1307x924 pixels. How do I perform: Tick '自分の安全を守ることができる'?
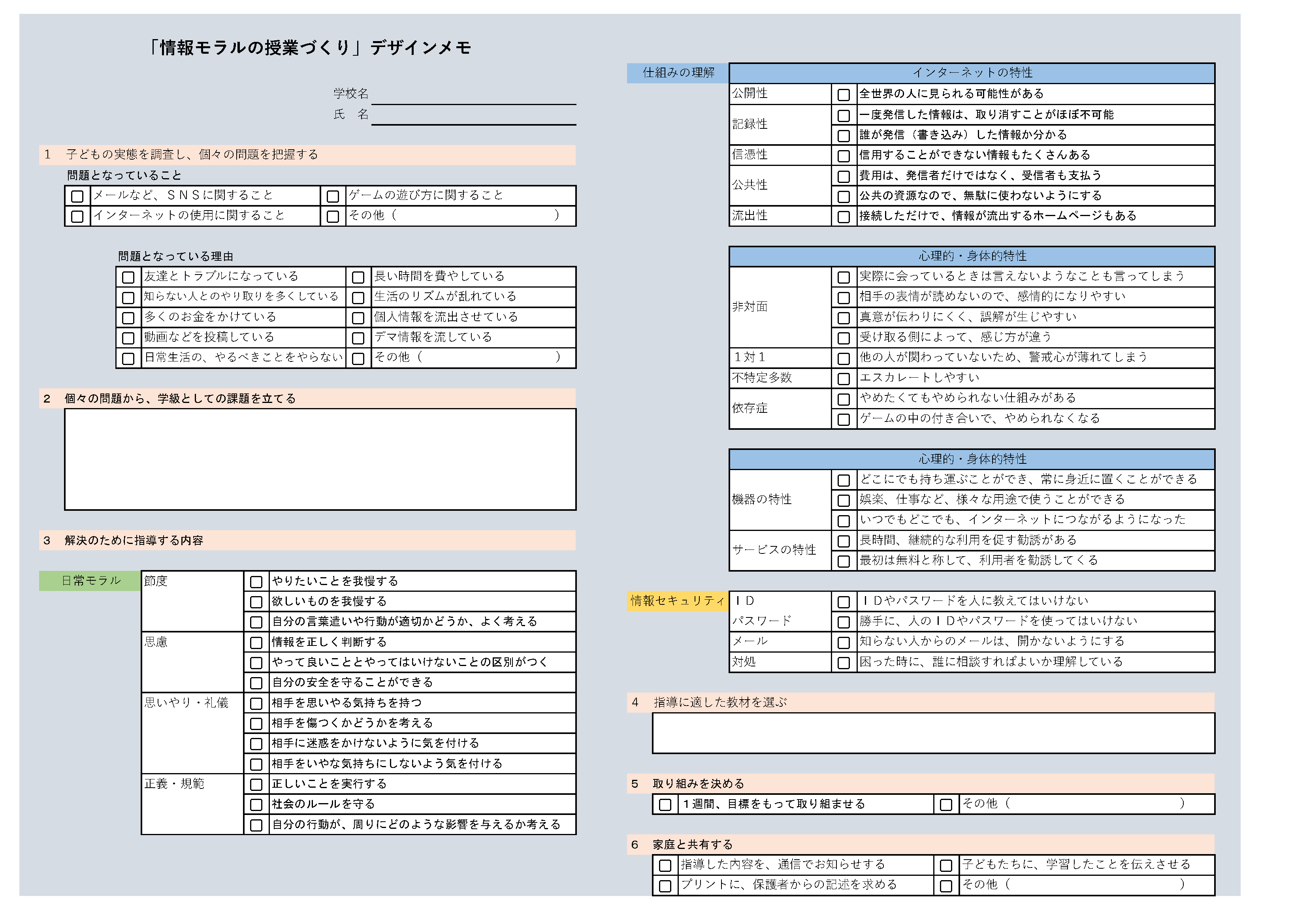[x=257, y=683]
